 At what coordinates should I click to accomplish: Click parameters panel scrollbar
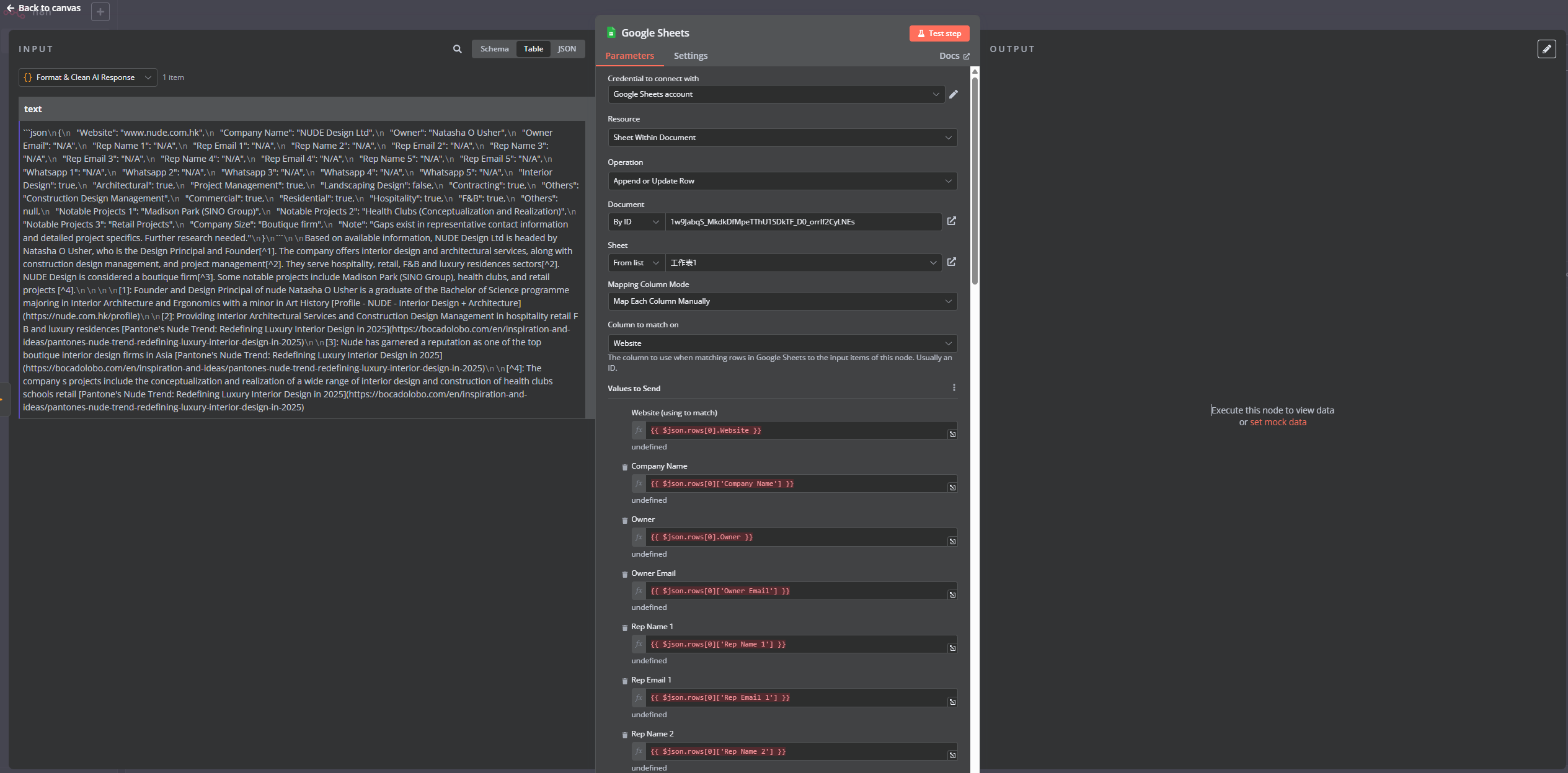coord(975,180)
